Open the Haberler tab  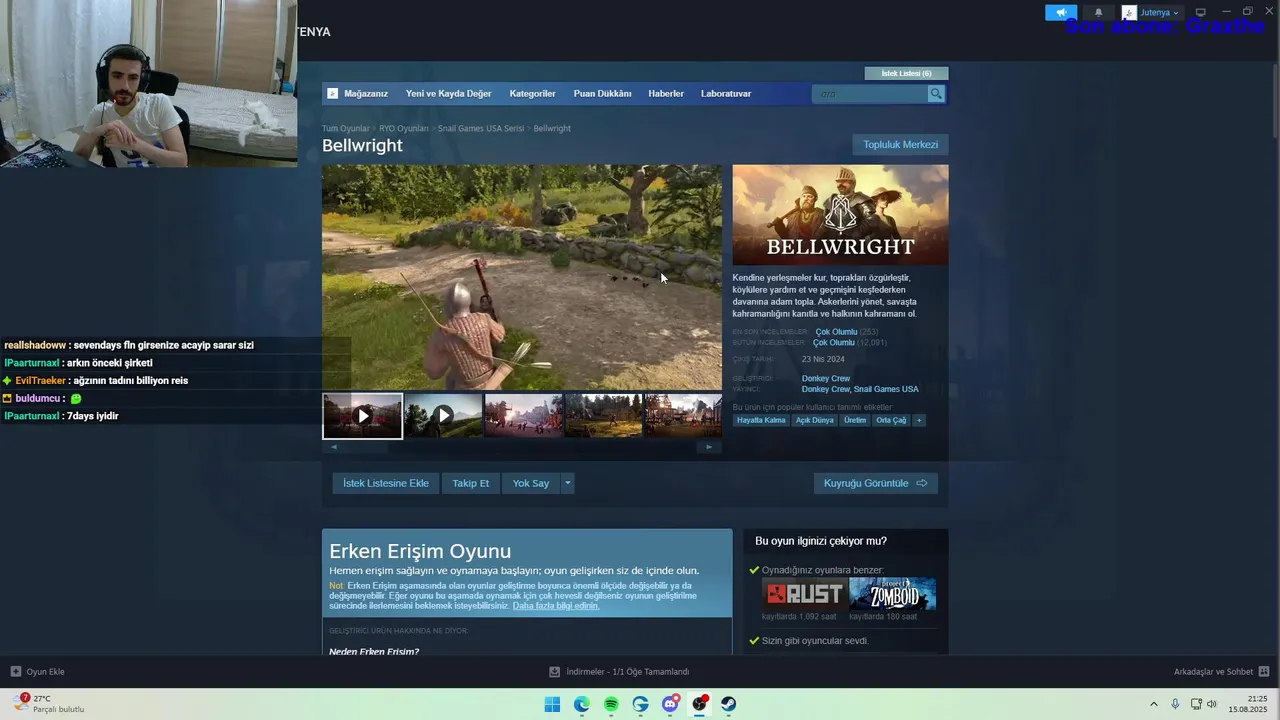pyautogui.click(x=666, y=94)
